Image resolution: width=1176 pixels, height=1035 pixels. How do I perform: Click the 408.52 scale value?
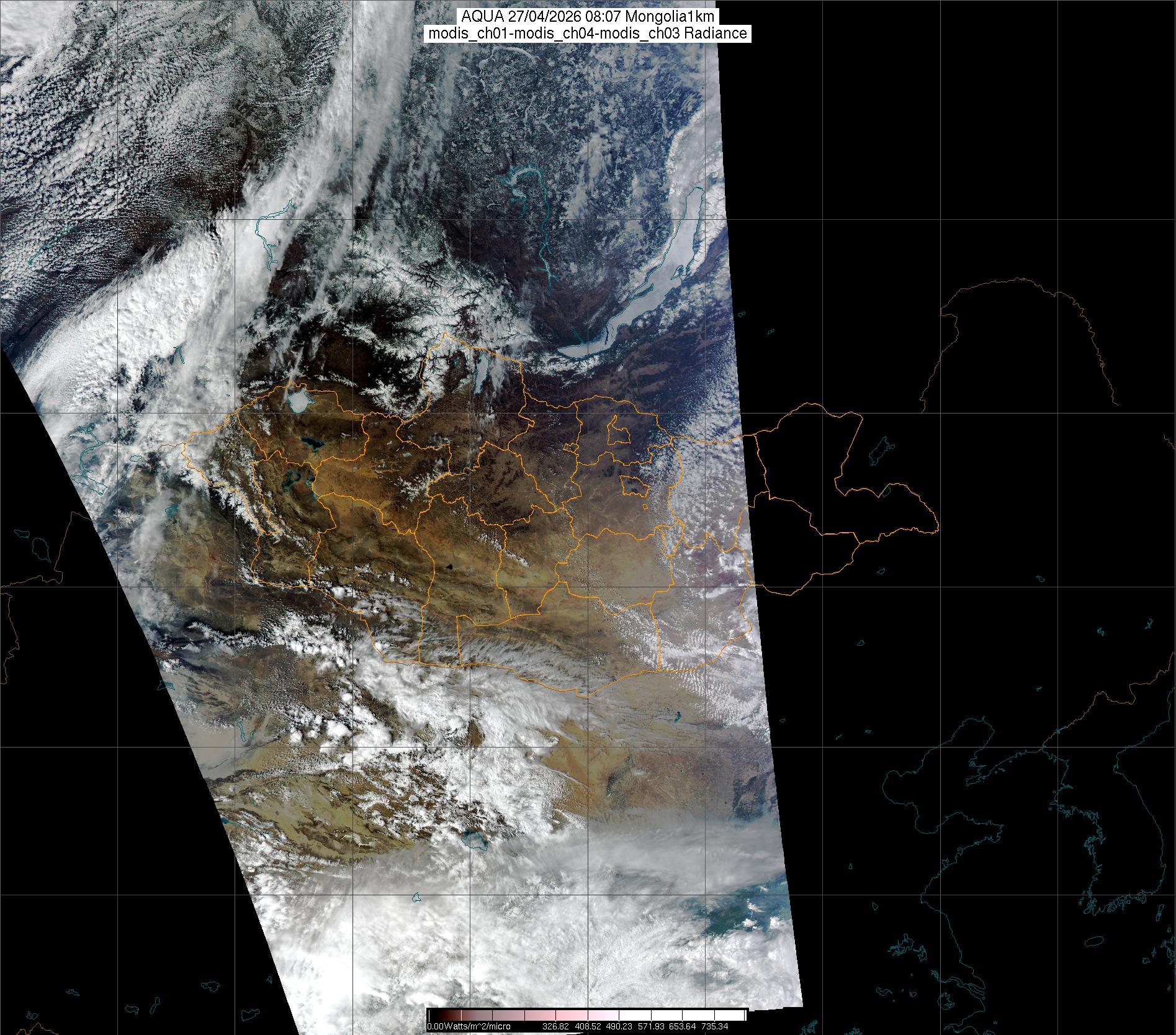point(587,1026)
